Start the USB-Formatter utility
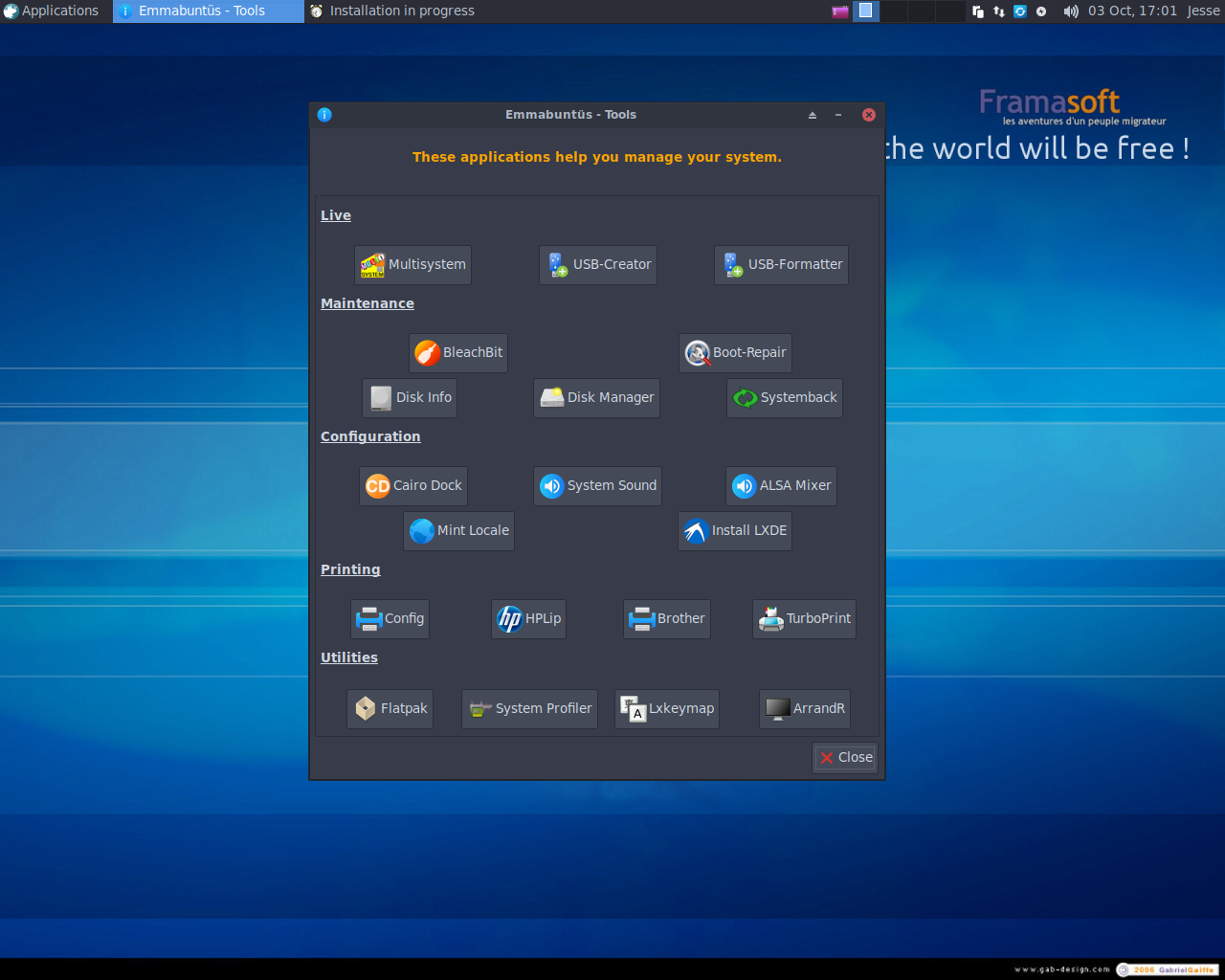The image size is (1225, 980). pos(781,265)
